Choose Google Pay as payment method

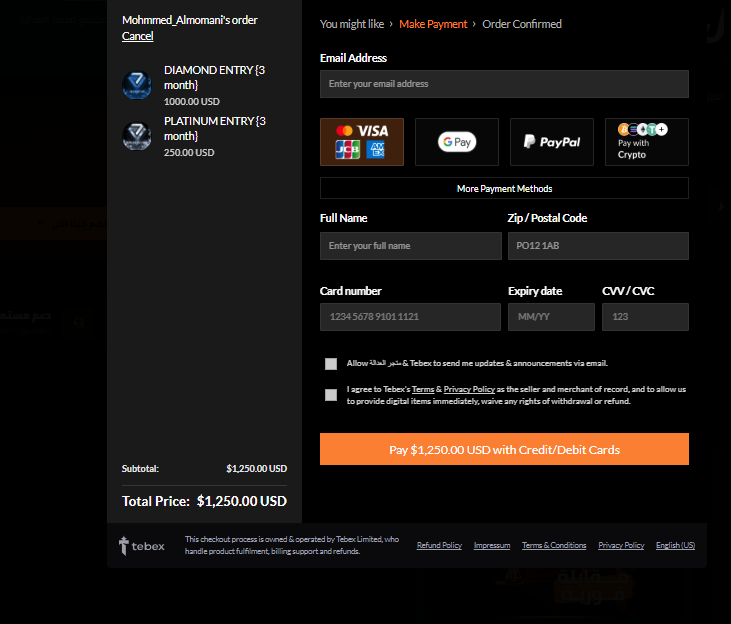point(457,142)
